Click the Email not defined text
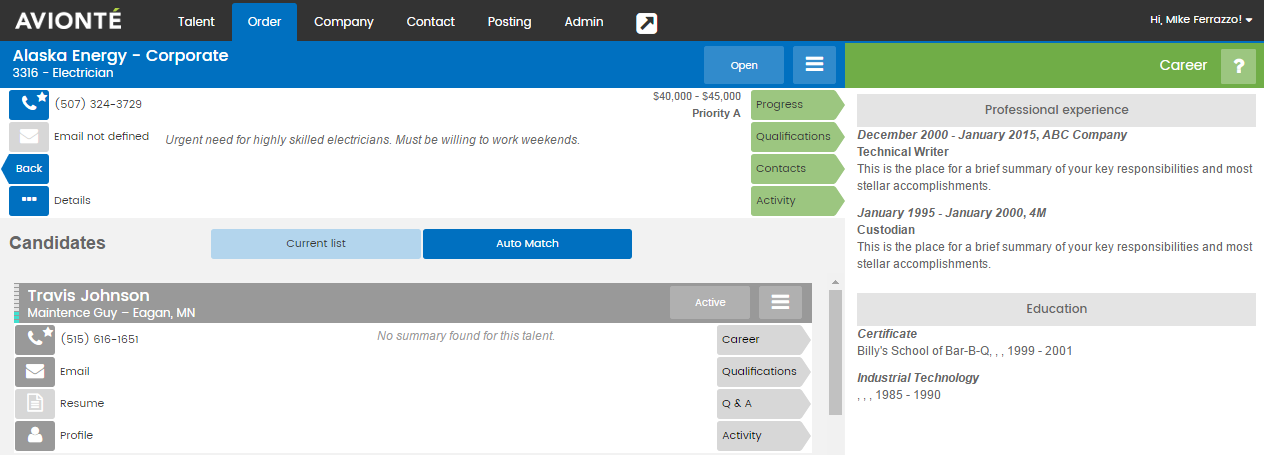 click(101, 136)
